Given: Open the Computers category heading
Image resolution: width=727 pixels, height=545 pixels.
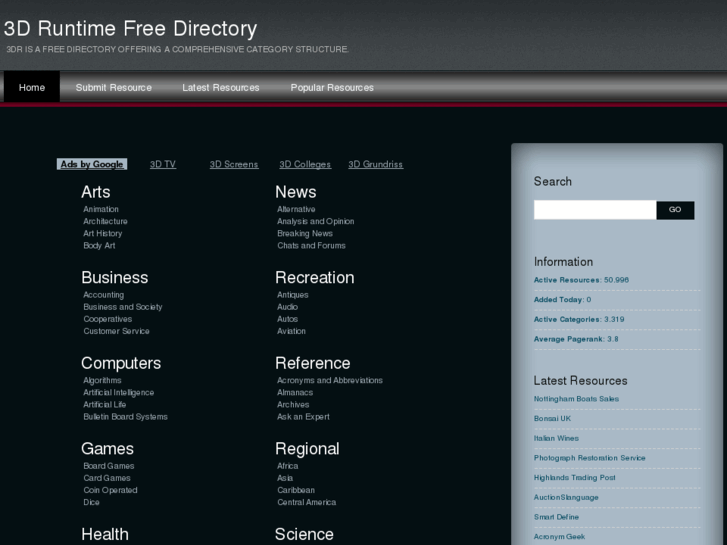Looking at the screenshot, I should tap(121, 363).
